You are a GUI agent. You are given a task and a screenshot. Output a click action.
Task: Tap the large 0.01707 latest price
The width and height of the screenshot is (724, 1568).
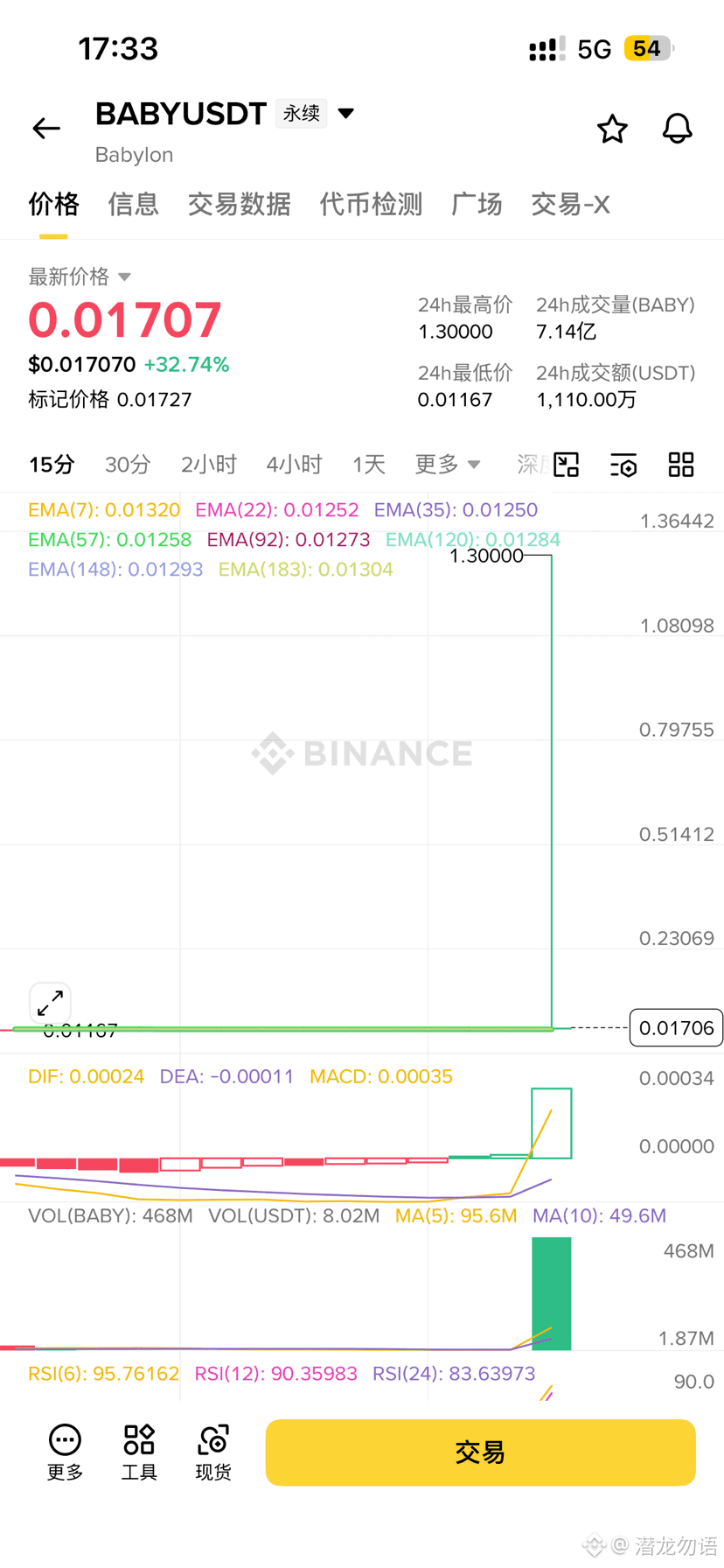(125, 319)
